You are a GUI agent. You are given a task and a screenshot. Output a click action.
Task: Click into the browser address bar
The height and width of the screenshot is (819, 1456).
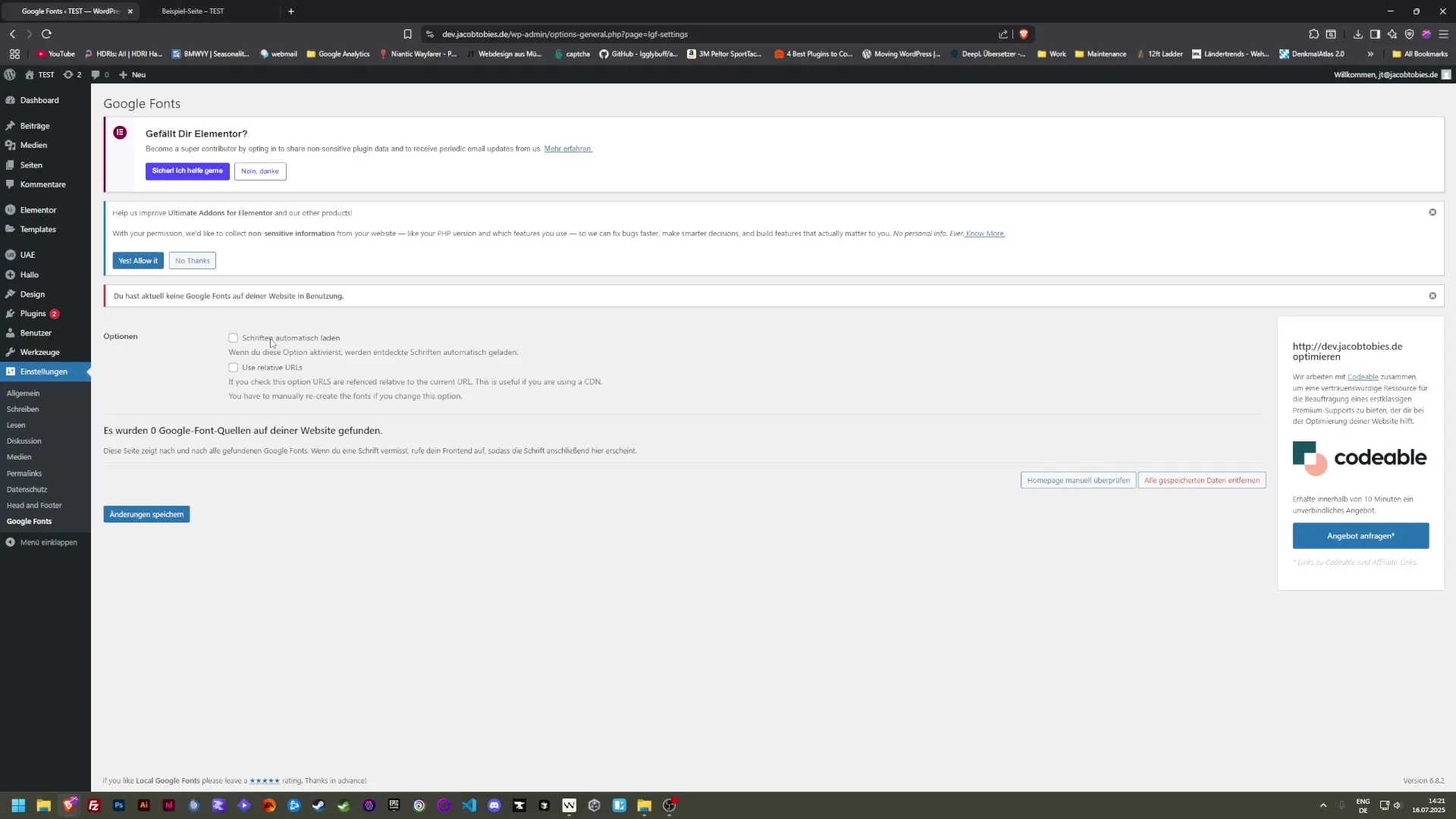[682, 34]
